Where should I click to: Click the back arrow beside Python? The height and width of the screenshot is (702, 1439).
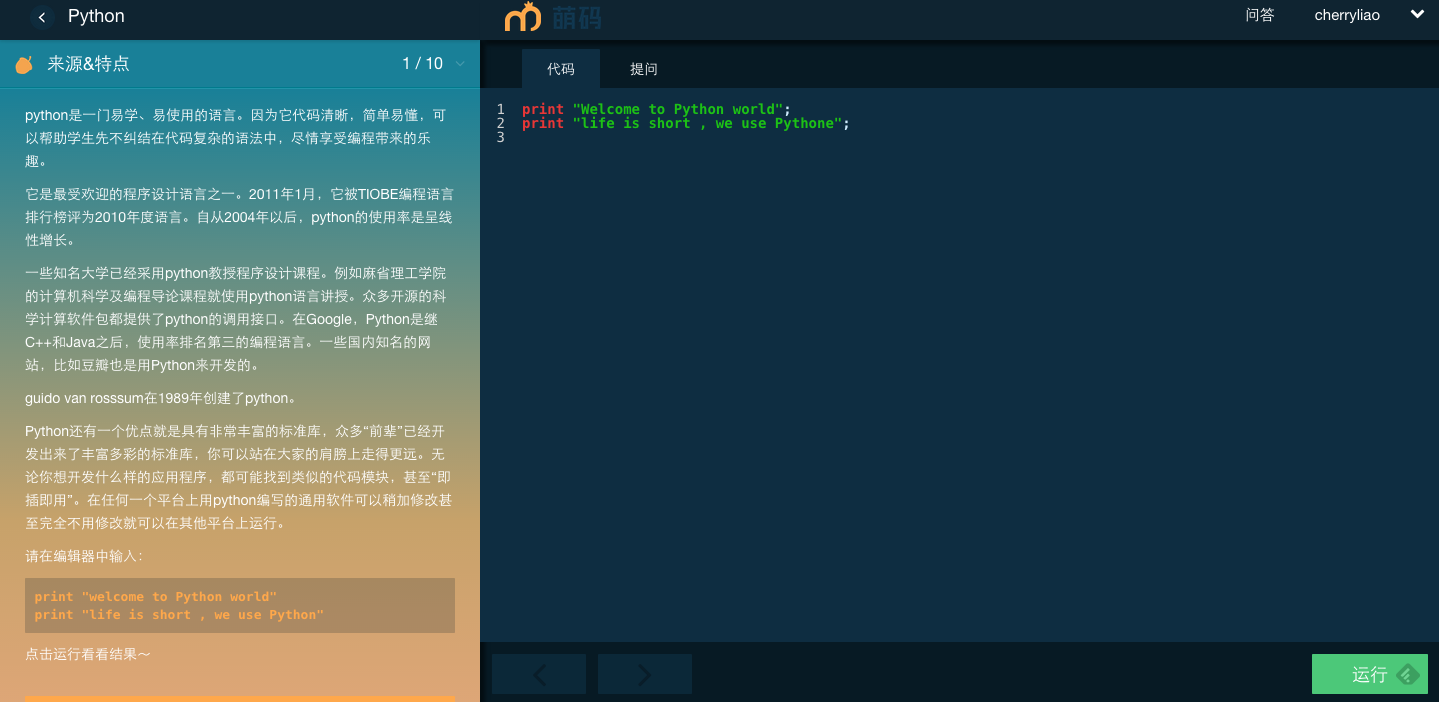coord(41,17)
